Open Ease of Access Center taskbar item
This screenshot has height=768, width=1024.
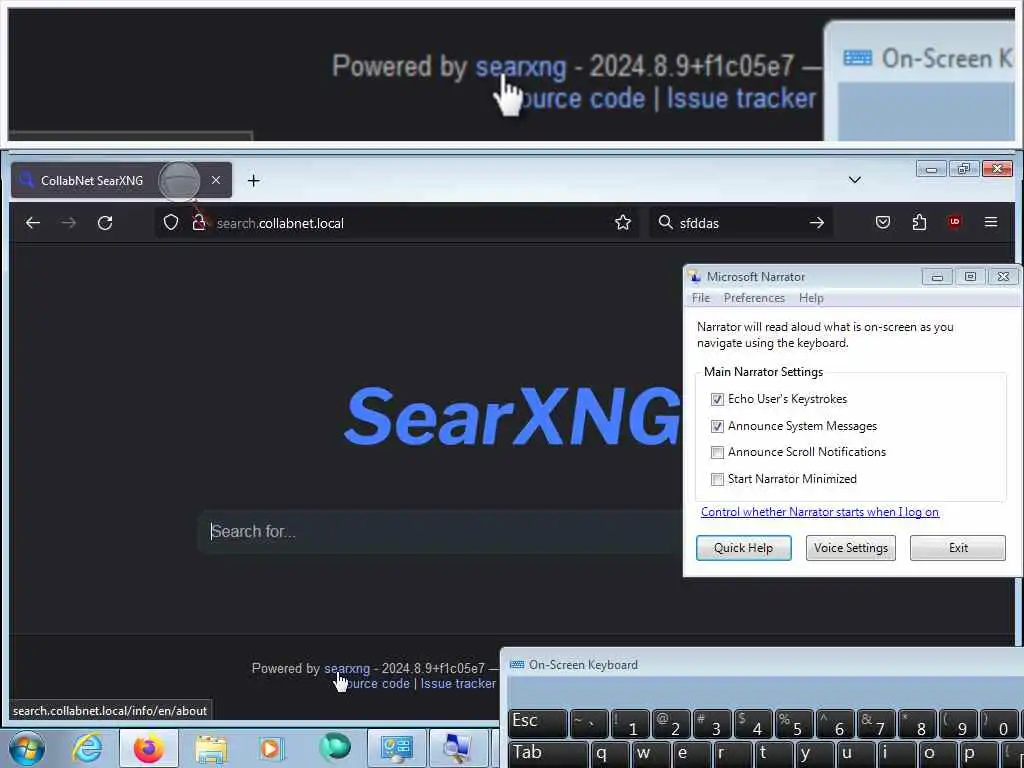(x=396, y=748)
